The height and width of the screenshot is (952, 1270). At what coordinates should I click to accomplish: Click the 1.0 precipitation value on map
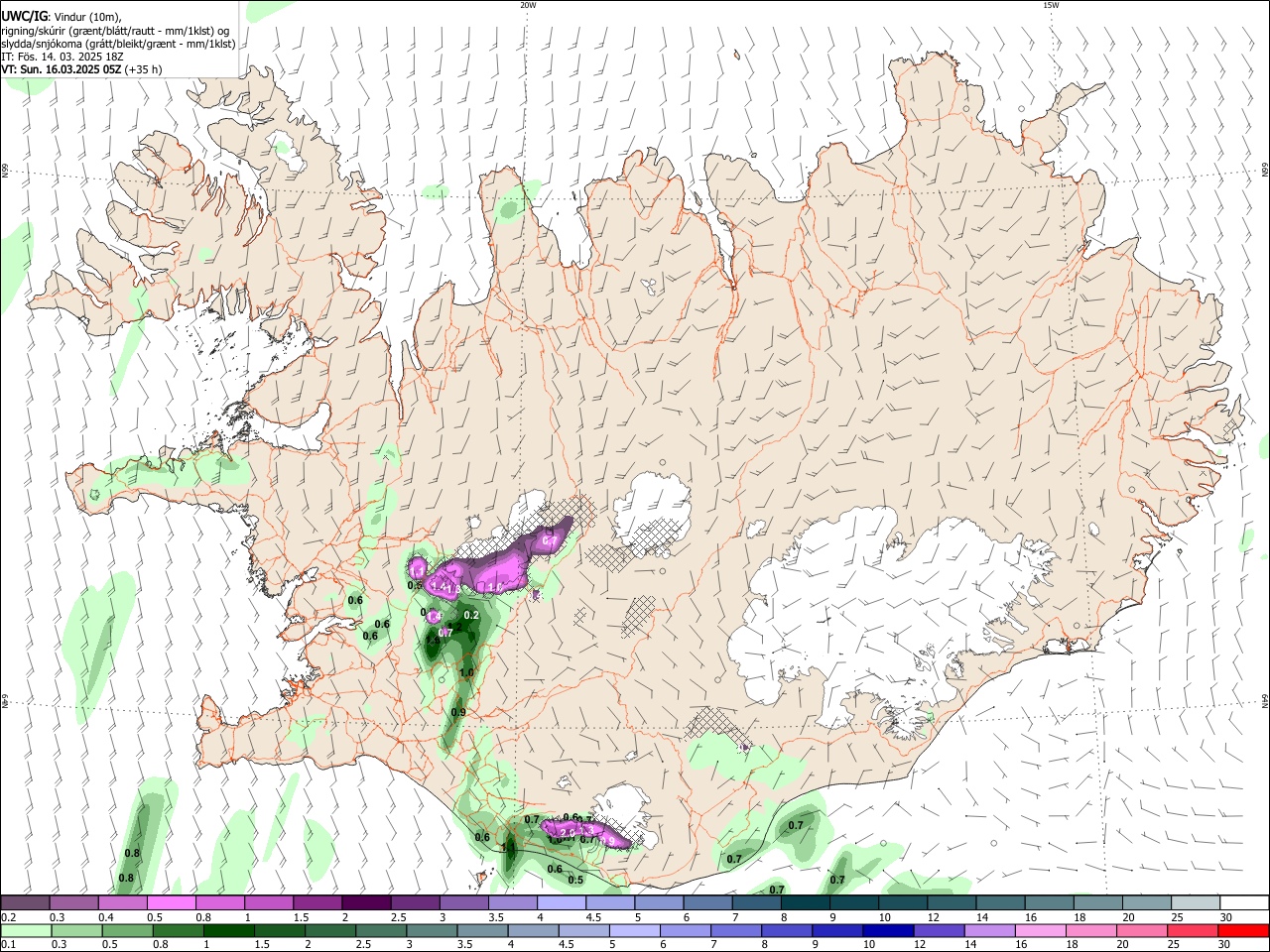[x=466, y=672]
